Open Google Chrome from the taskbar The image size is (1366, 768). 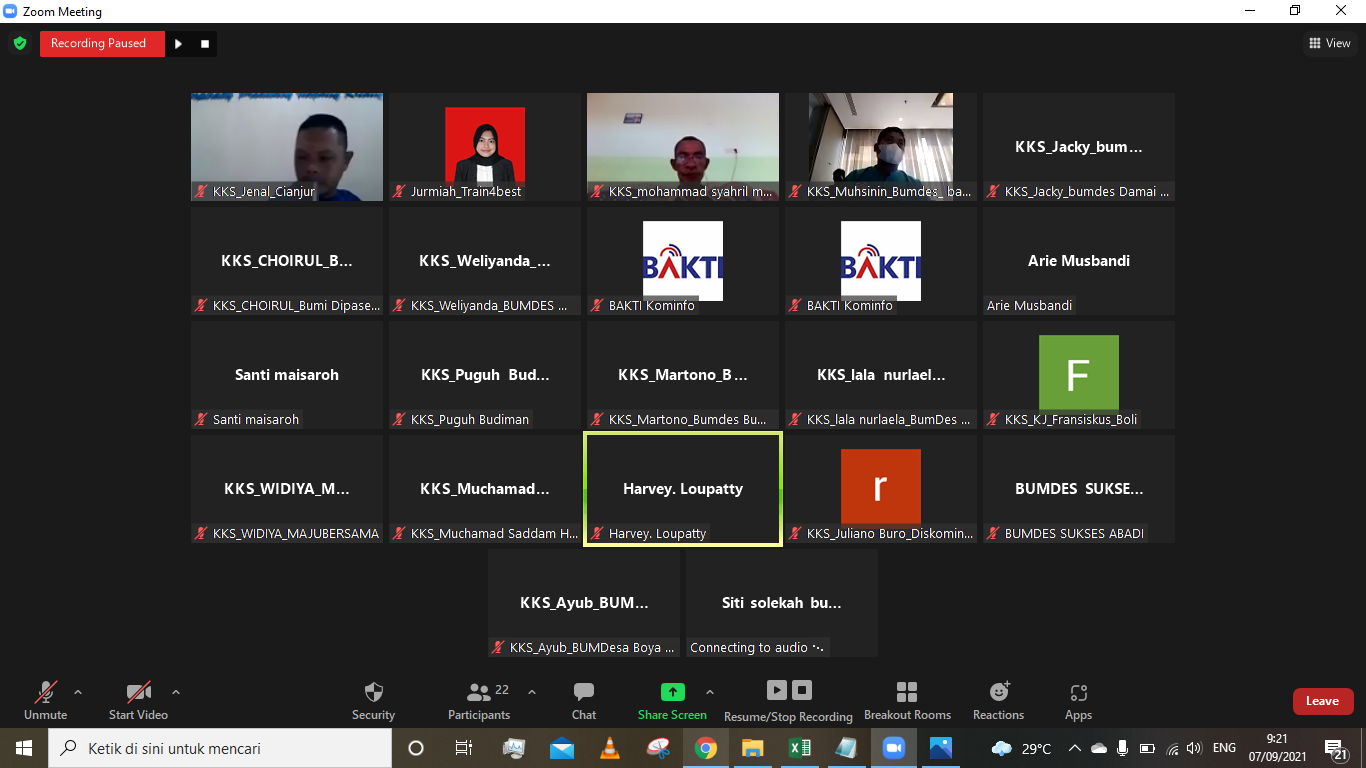point(706,748)
